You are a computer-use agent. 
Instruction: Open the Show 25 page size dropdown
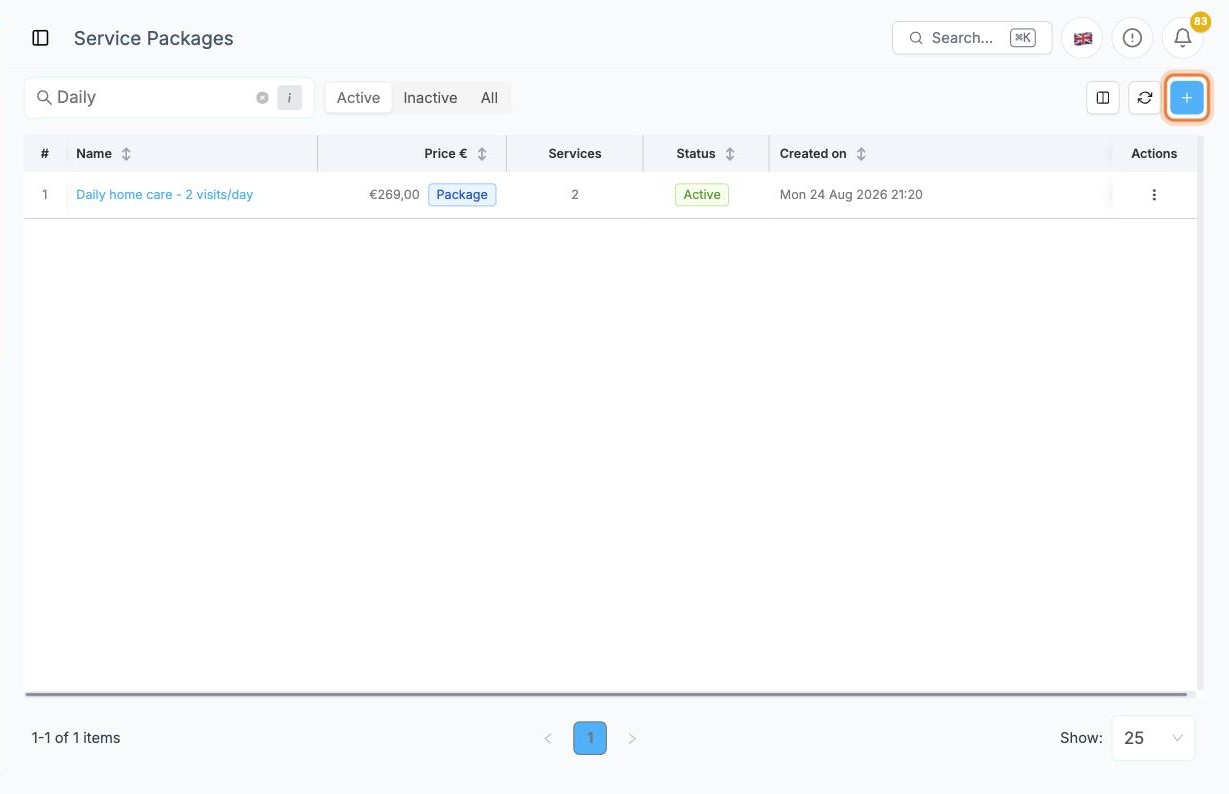click(x=1153, y=738)
